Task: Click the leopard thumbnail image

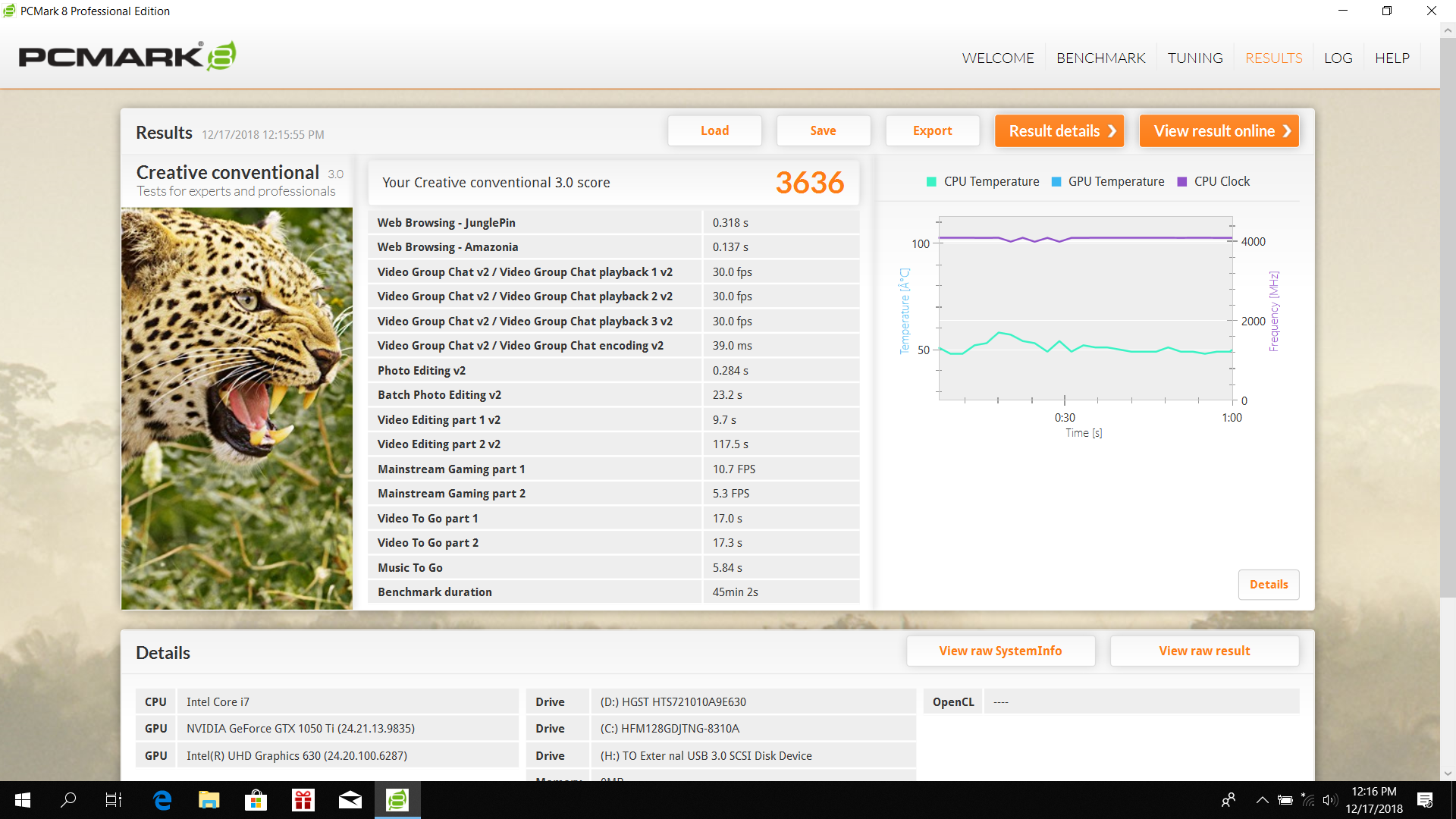Action: [x=237, y=409]
